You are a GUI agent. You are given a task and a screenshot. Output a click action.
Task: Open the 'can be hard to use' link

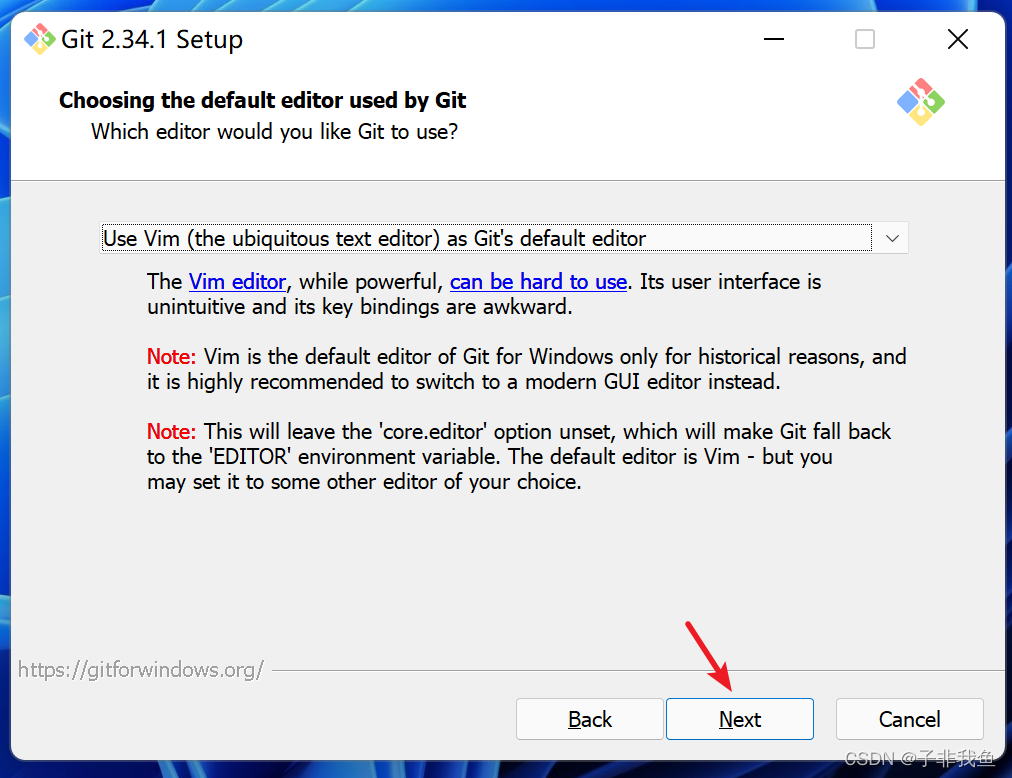(x=538, y=282)
